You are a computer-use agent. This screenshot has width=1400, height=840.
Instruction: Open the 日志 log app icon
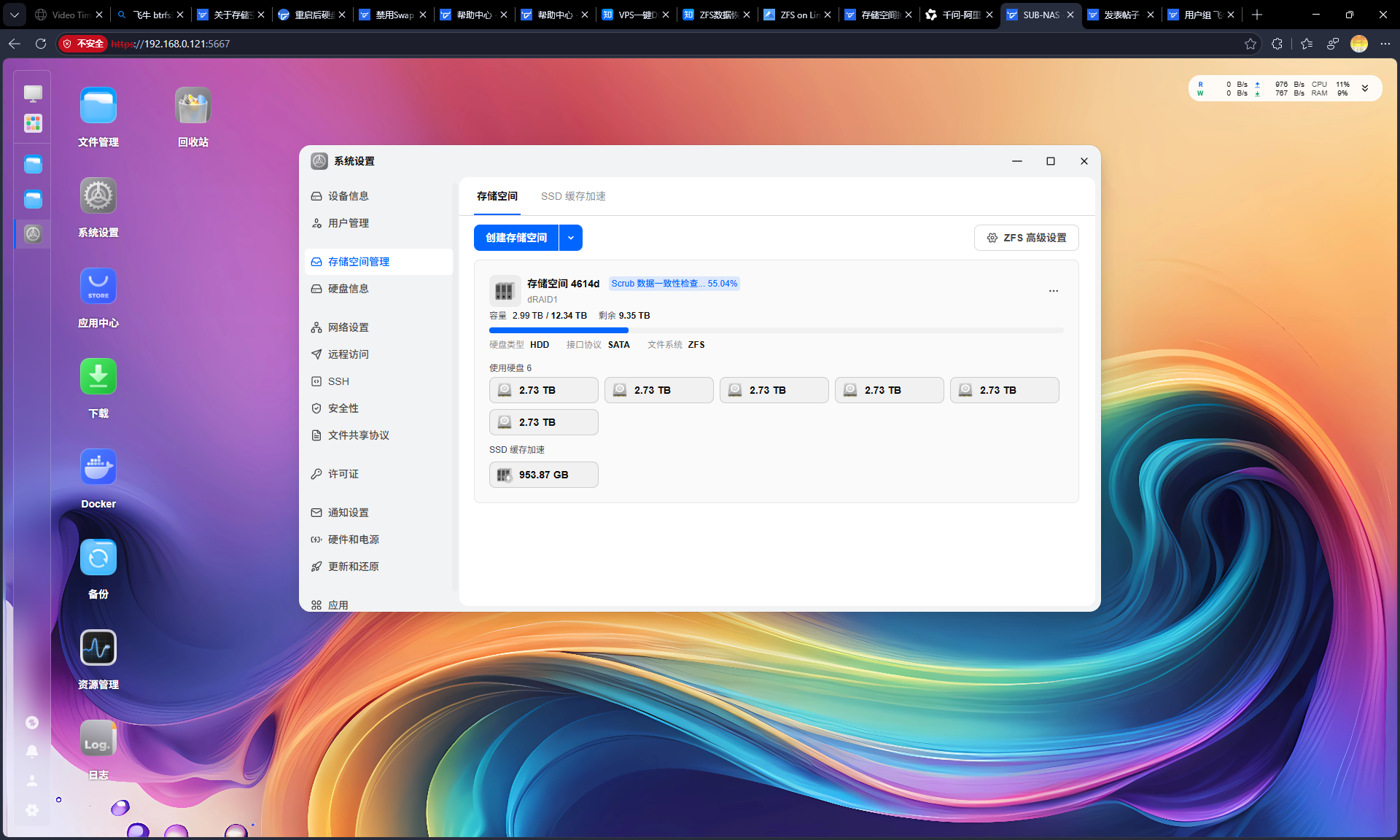pyautogui.click(x=98, y=739)
